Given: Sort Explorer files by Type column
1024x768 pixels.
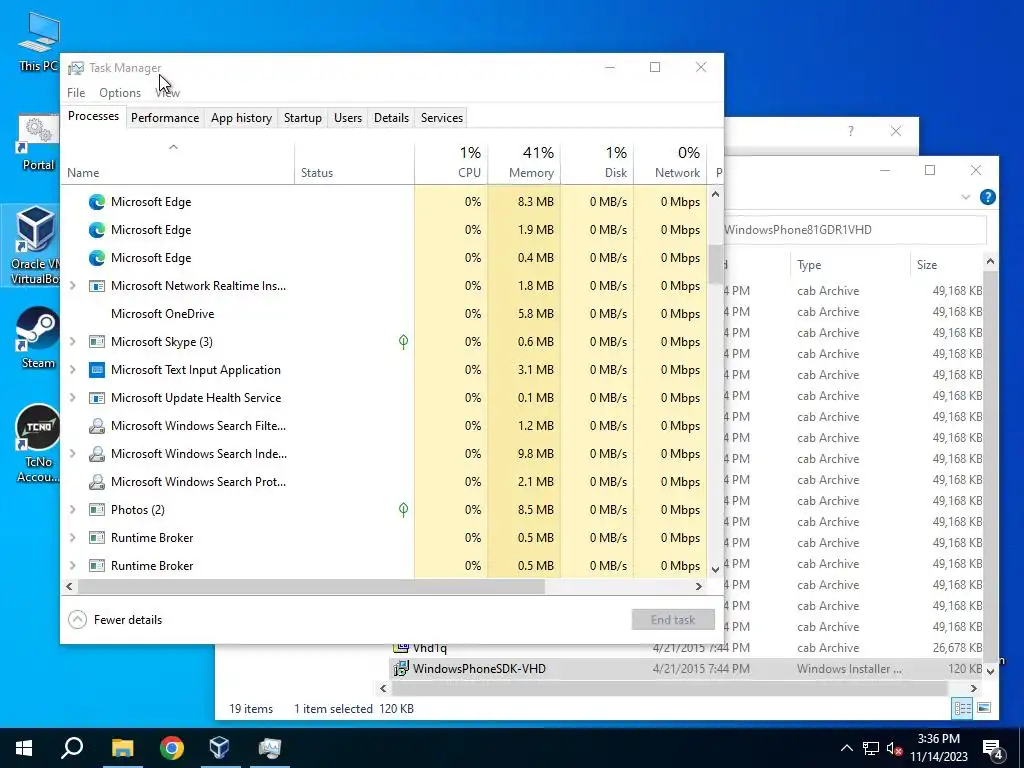Looking at the screenshot, I should [x=849, y=264].
